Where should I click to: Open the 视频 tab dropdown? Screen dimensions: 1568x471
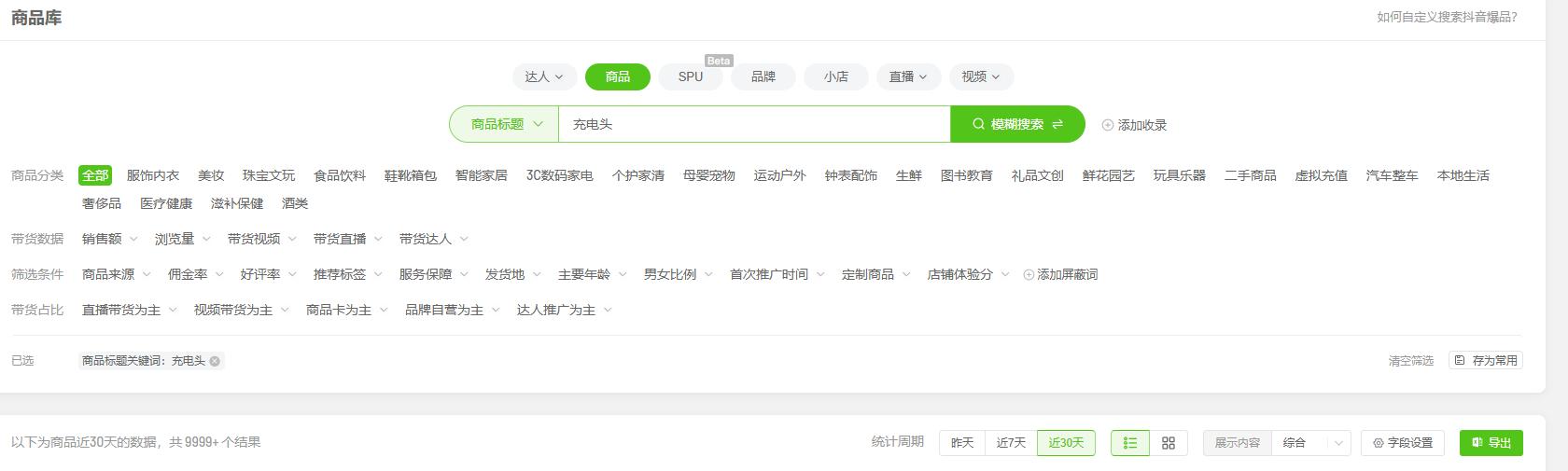click(981, 76)
